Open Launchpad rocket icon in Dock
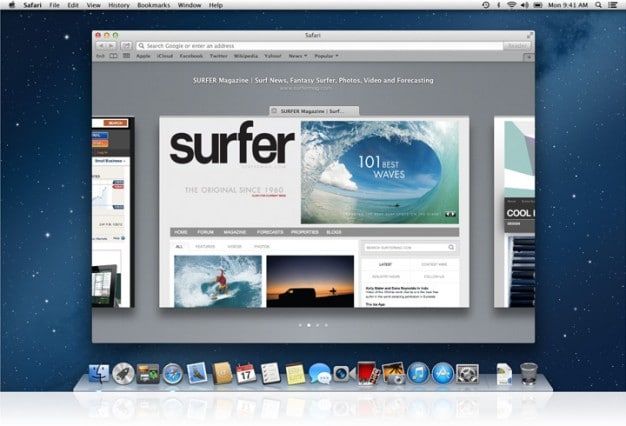Screen dimensions: 626x426 123,374
